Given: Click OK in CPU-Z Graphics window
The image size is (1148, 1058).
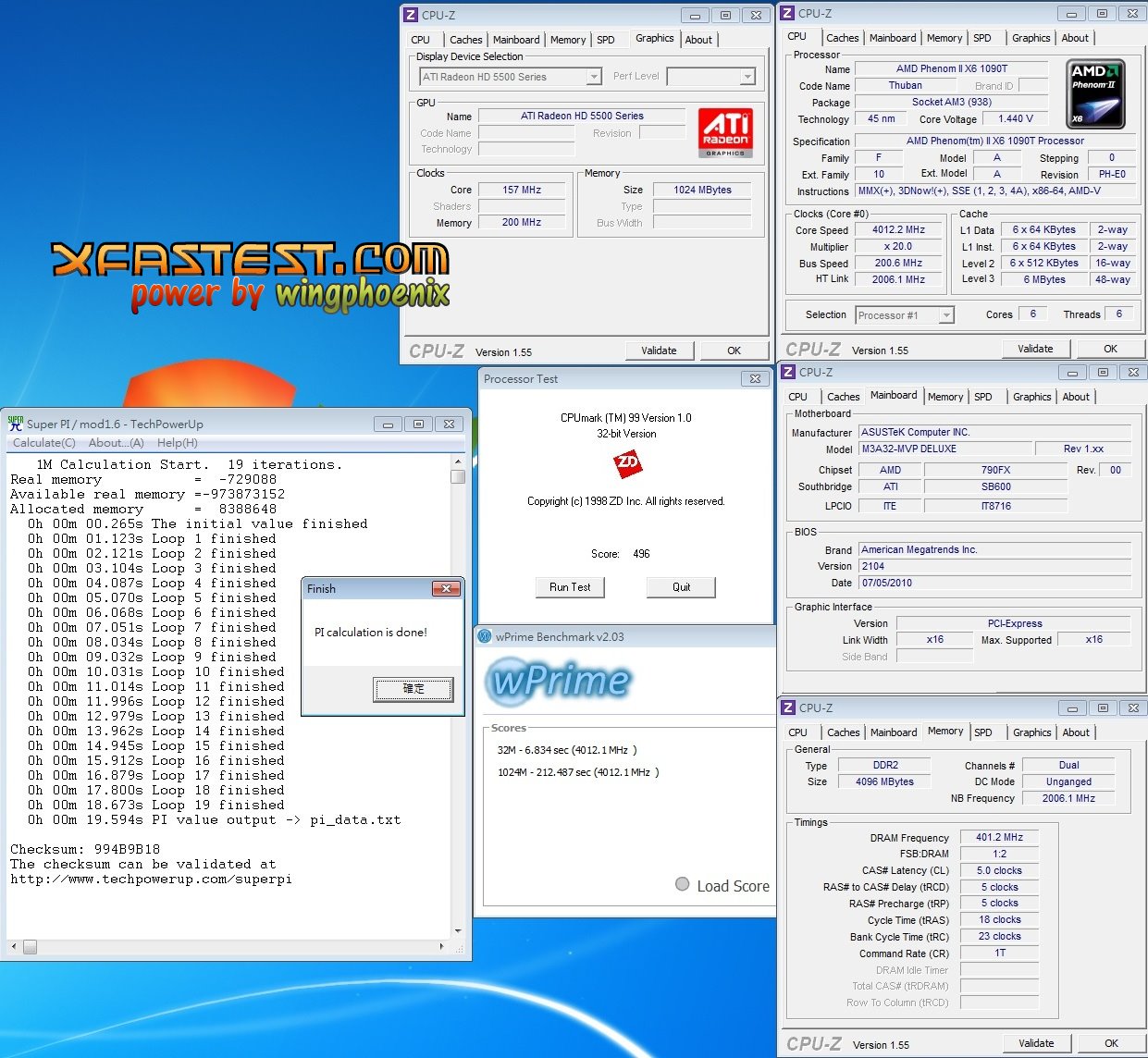Looking at the screenshot, I should (734, 351).
